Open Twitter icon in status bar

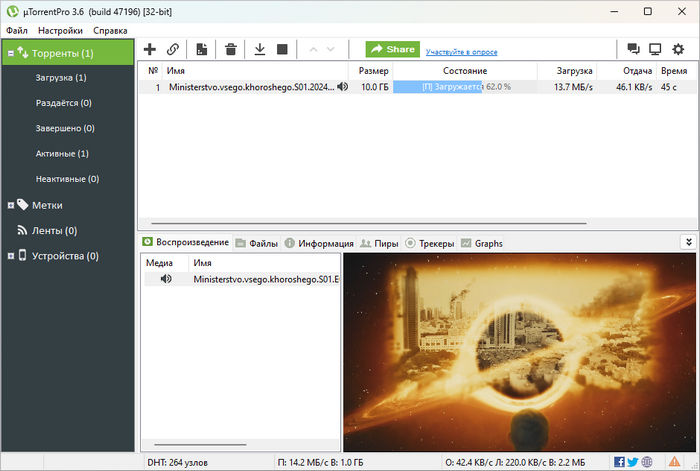click(x=633, y=462)
